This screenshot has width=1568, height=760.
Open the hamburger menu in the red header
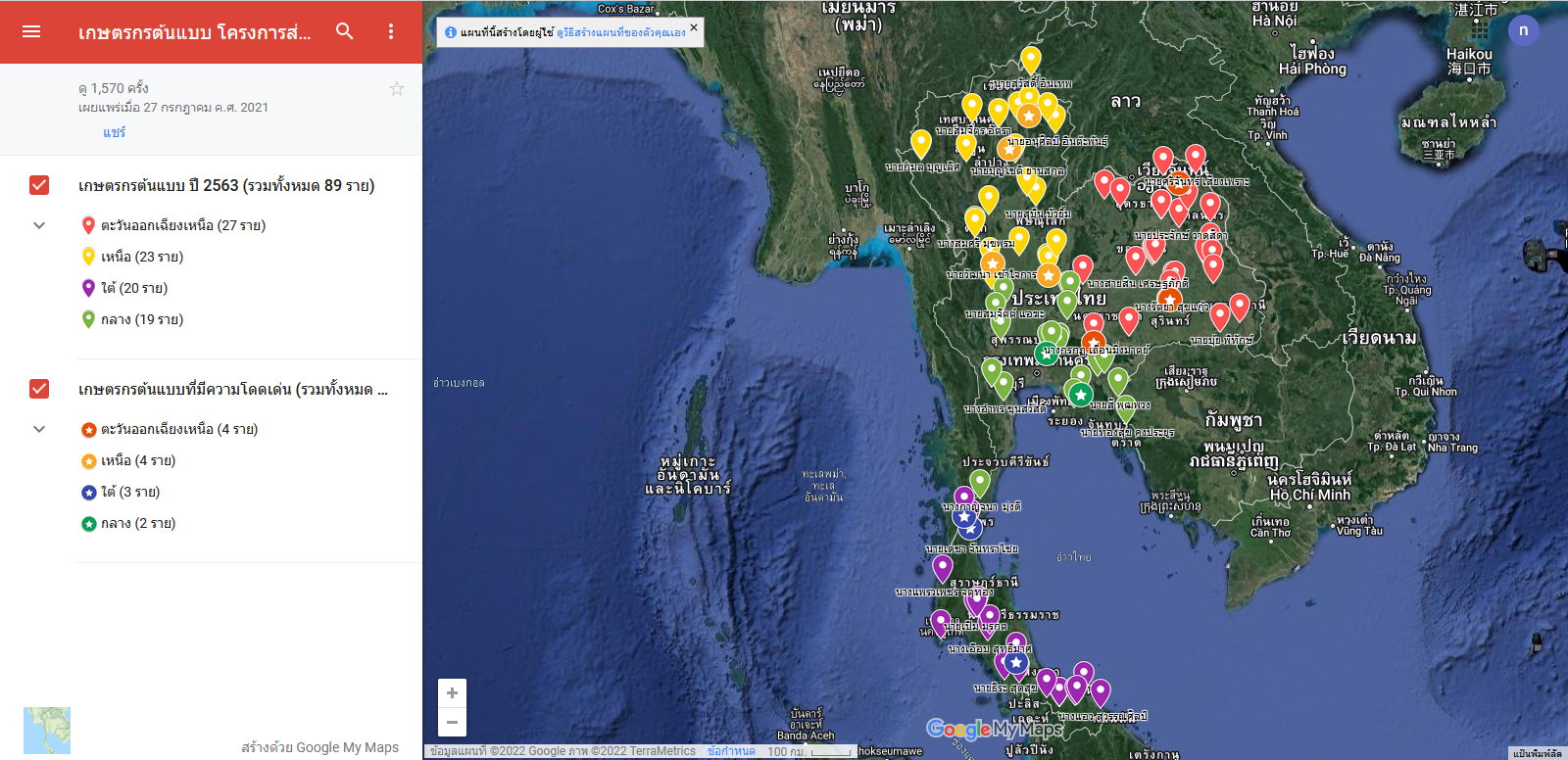pyautogui.click(x=31, y=31)
